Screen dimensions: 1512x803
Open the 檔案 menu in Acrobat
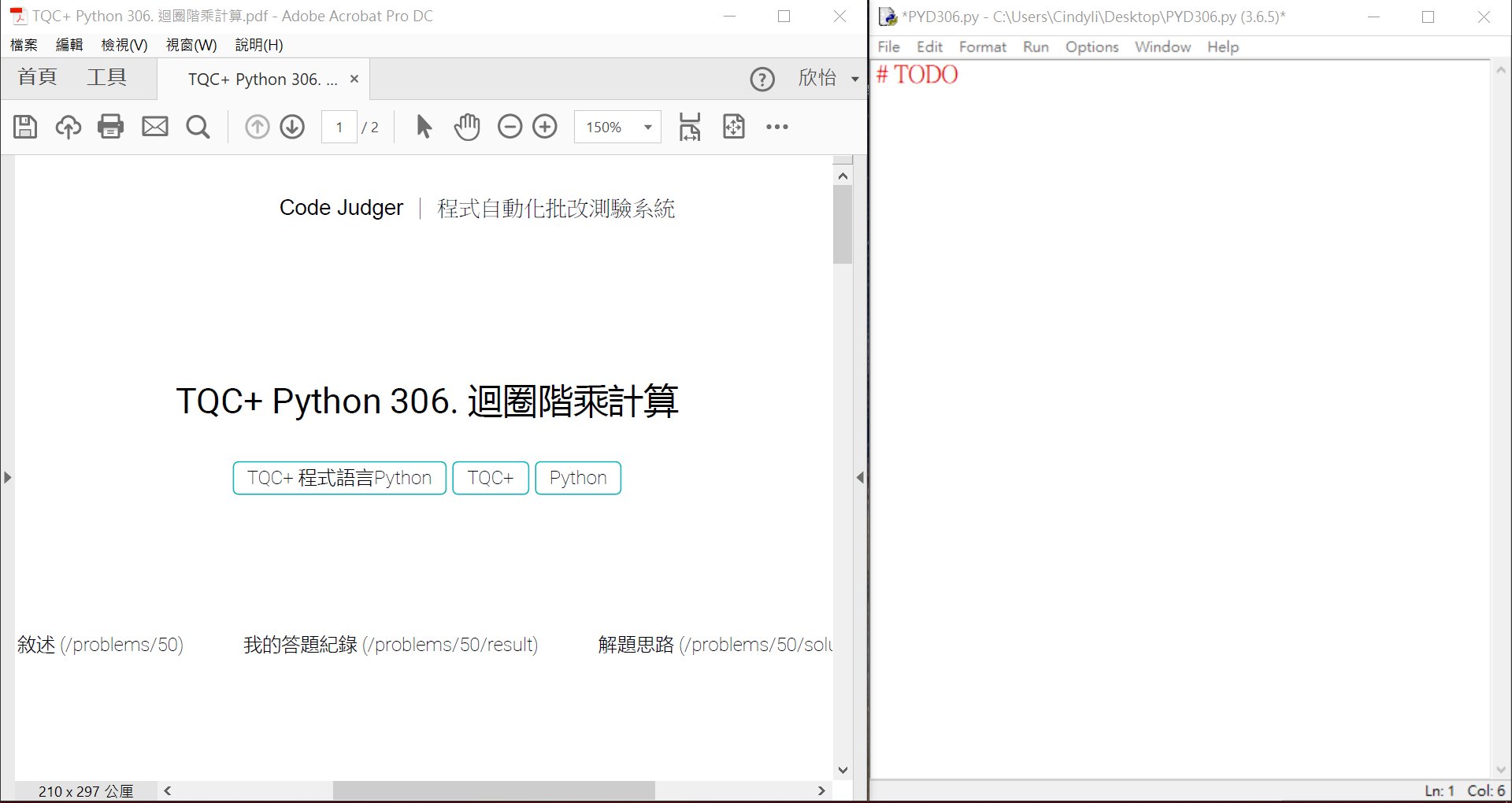24,45
